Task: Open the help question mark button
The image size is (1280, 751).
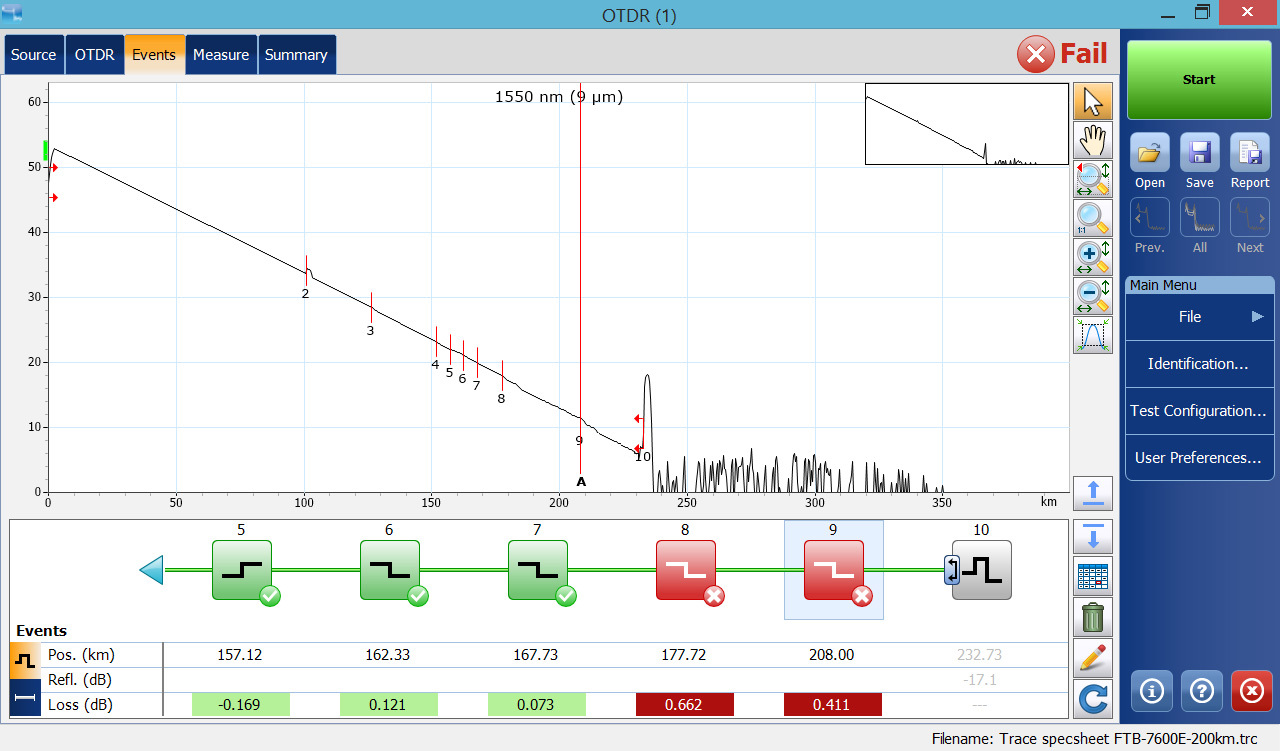Action: pos(1201,691)
